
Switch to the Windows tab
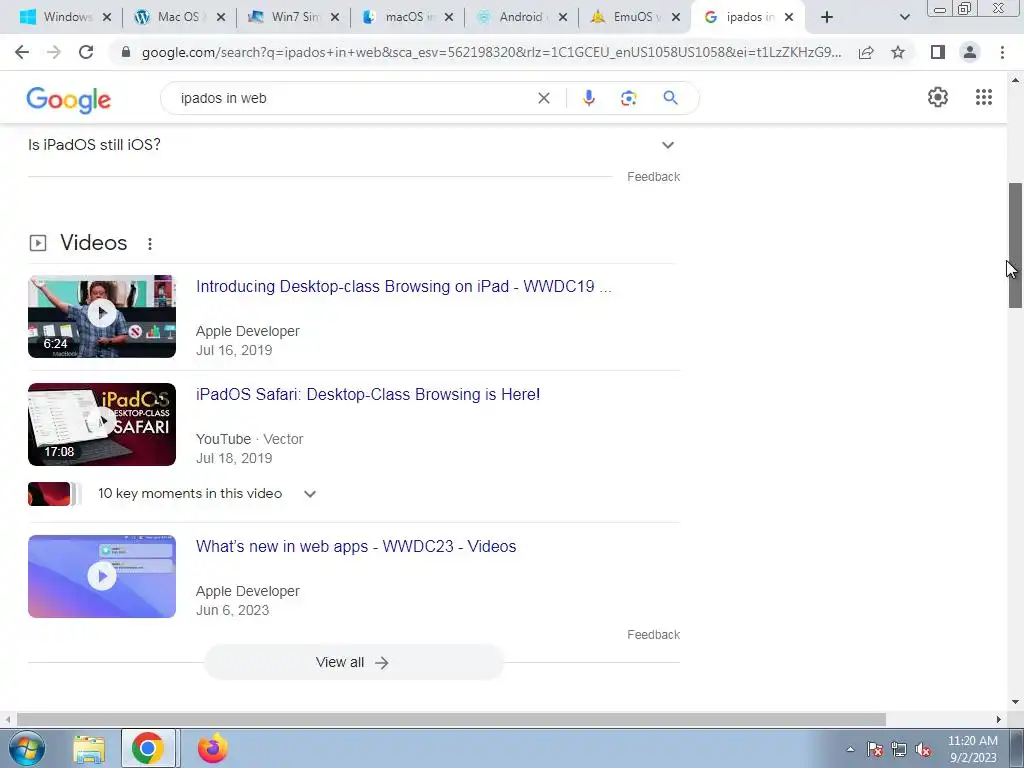59,17
